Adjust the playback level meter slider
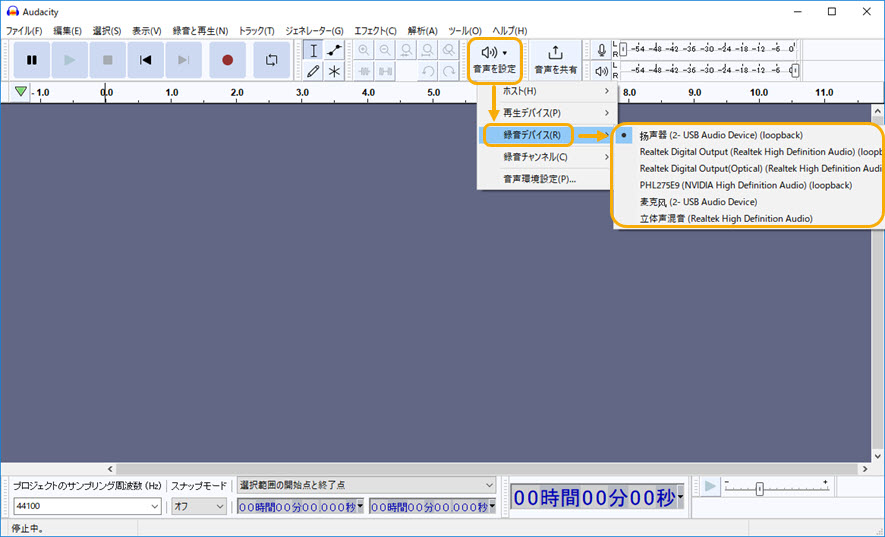This screenshot has height=537, width=885. (x=795, y=71)
